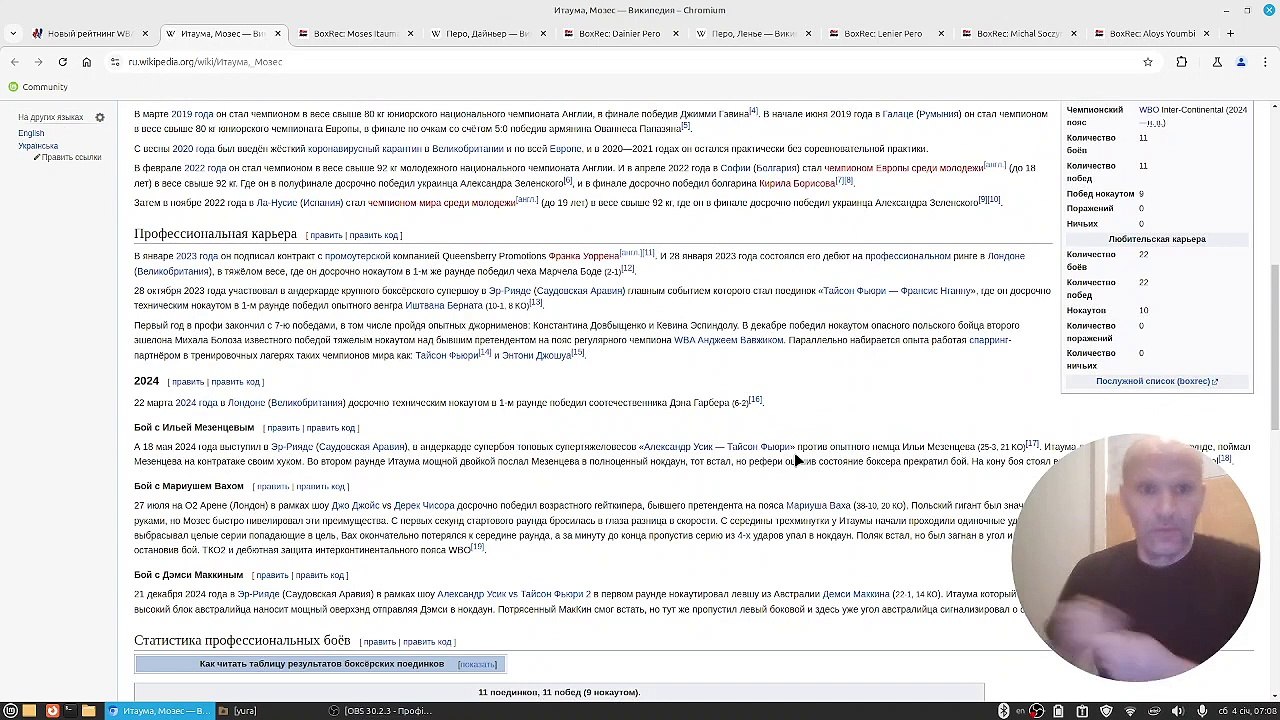Open the terminal launcher in taskbar
The image size is (1280, 720).
[x=70, y=711]
